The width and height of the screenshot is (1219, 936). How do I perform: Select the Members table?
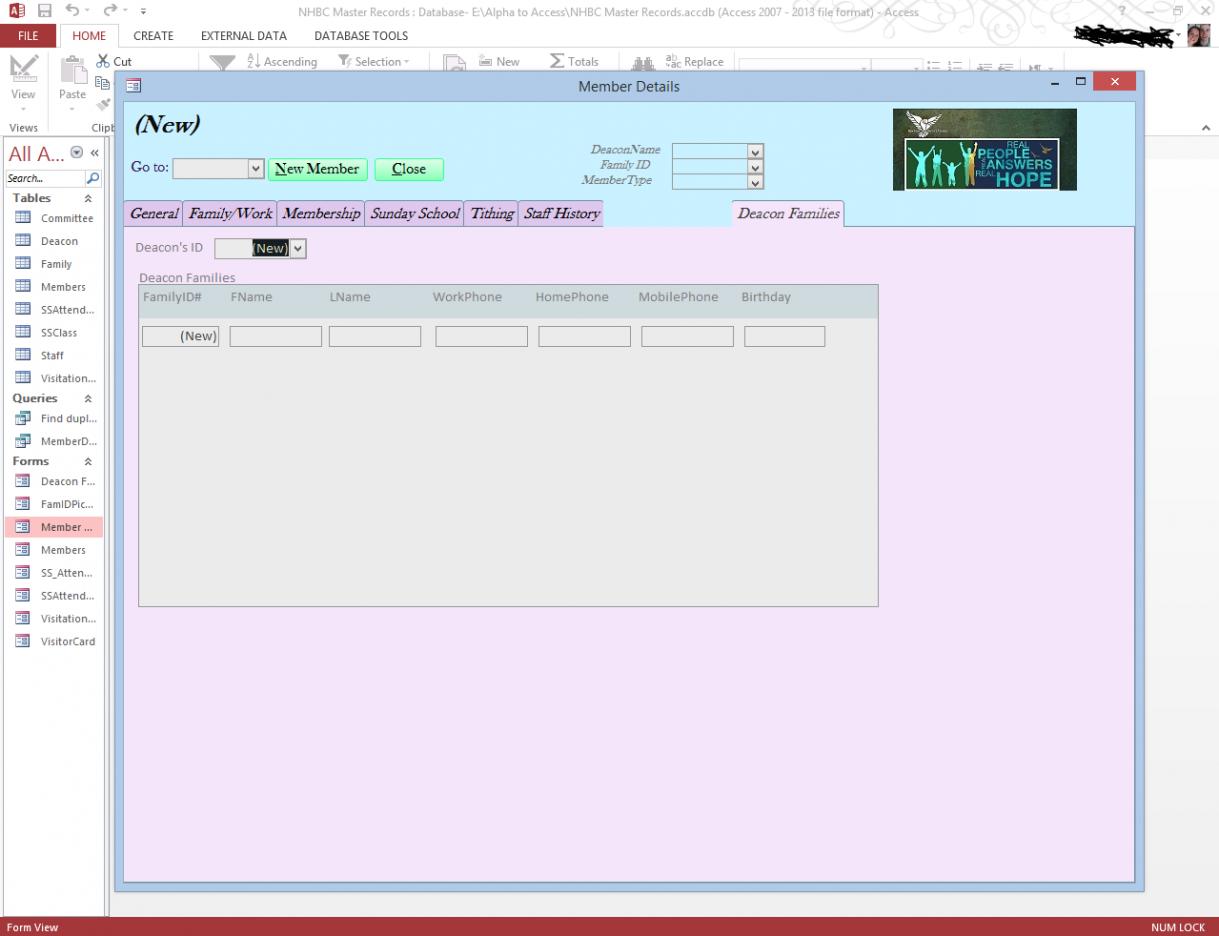[x=54, y=287]
